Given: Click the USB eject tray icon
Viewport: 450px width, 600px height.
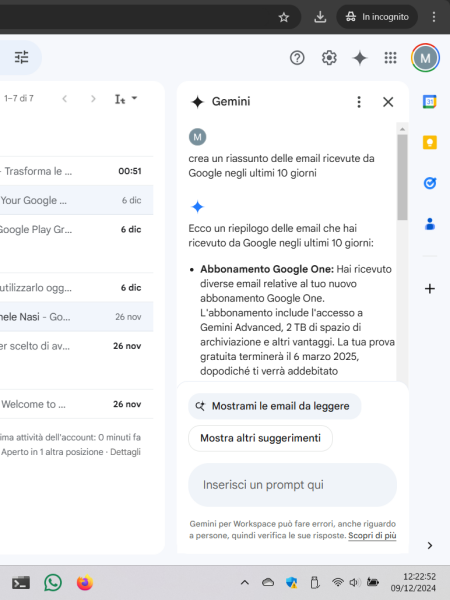Looking at the screenshot, I should 315,583.
